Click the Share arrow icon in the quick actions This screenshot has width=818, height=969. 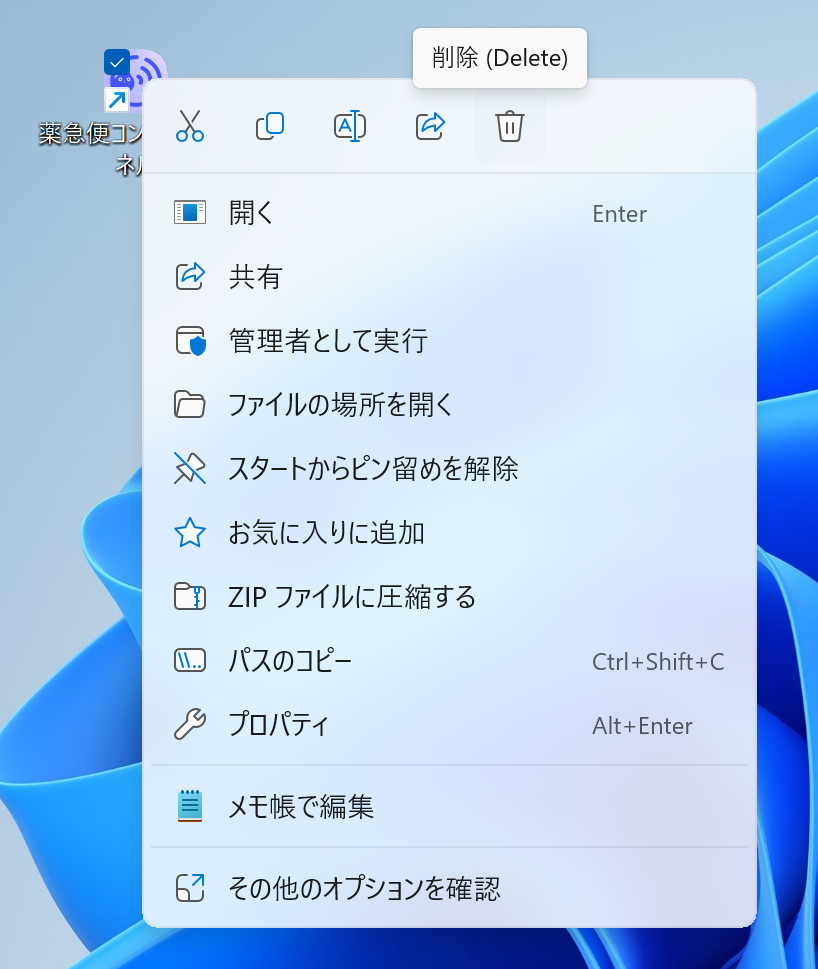tap(430, 127)
